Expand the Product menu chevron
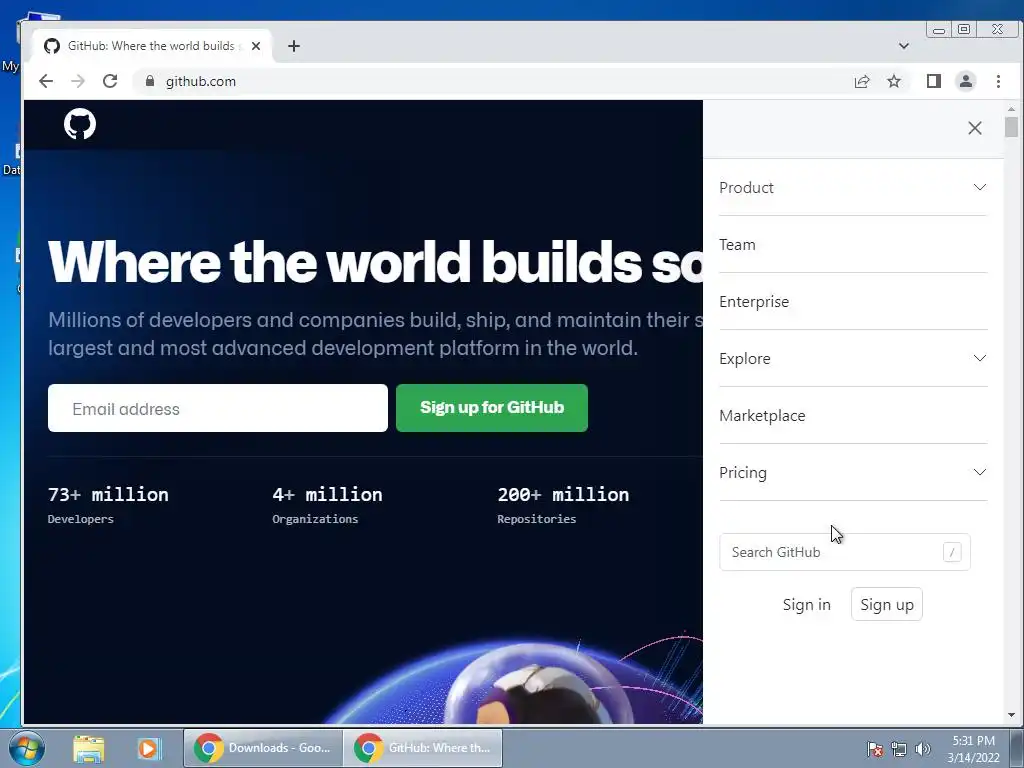This screenshot has height=768, width=1024. click(980, 187)
